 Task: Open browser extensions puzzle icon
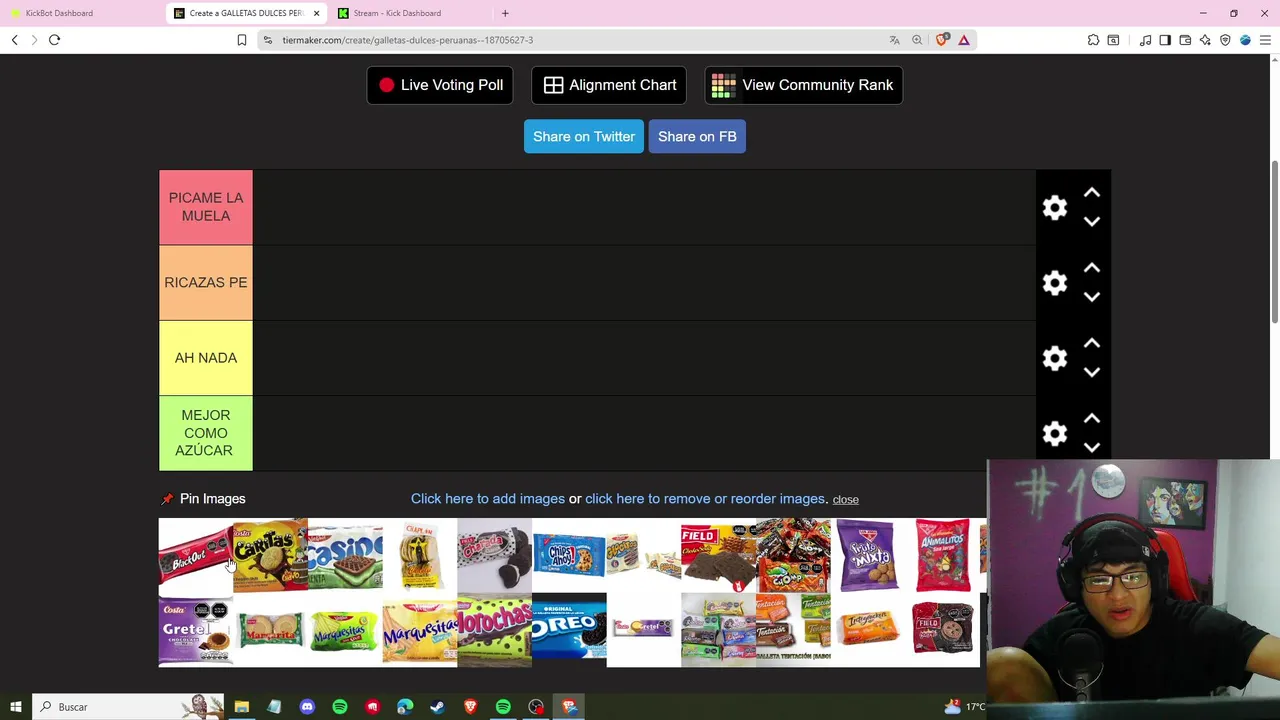click(x=1093, y=40)
